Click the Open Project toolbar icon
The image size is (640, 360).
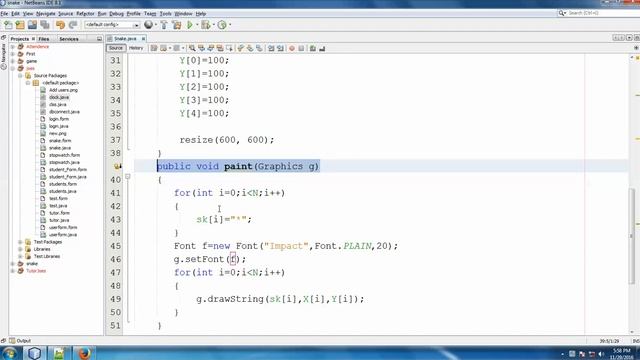(x=32, y=25)
